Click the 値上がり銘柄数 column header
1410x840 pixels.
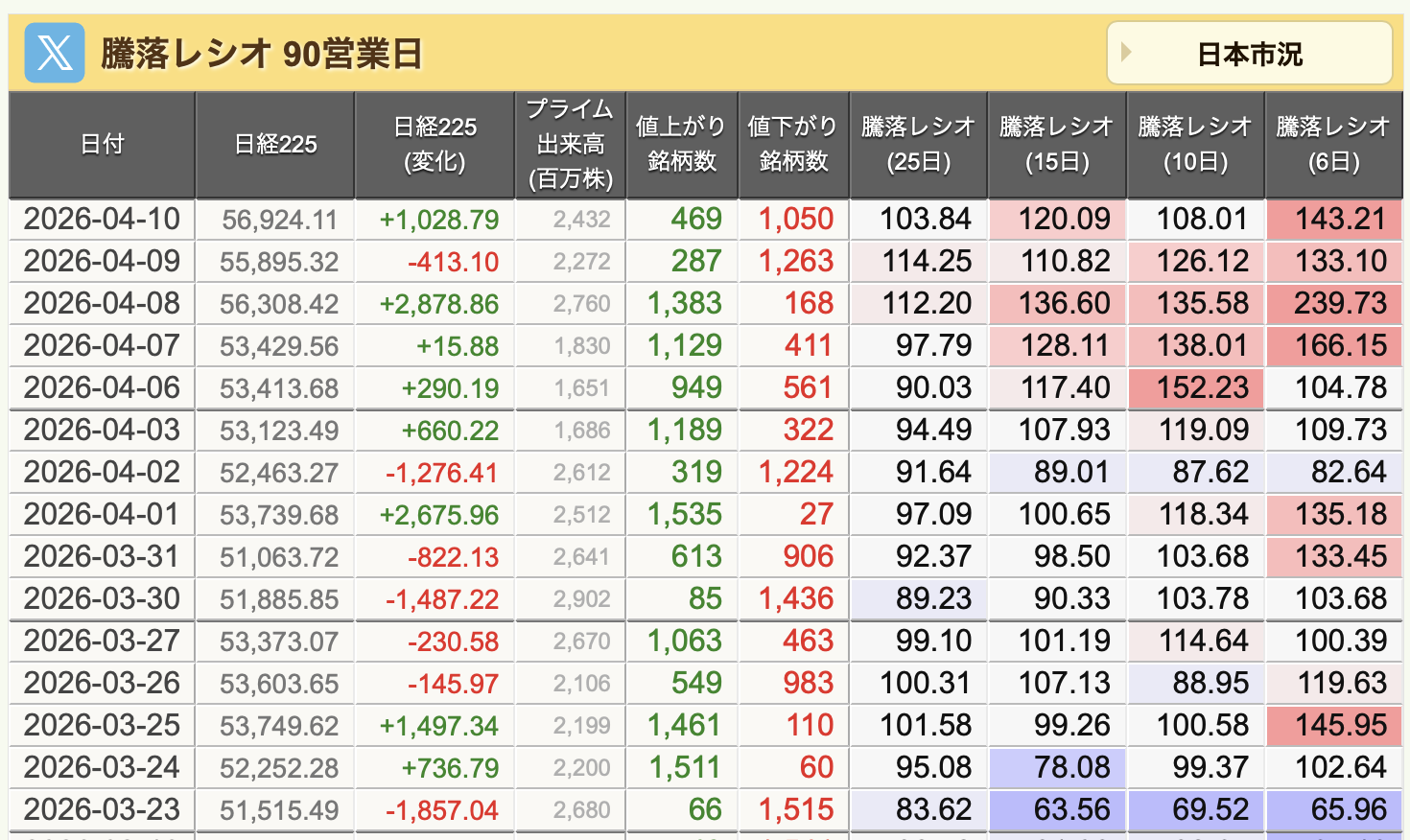pos(681,145)
